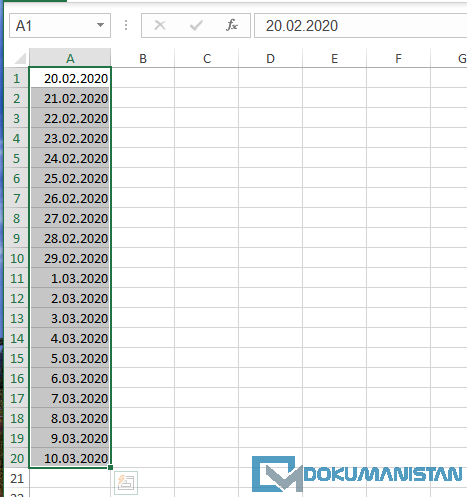This screenshot has height=497, width=467.
Task: Click the formula bar showing 20.02.2020
Action: pyautogui.click(x=361, y=26)
